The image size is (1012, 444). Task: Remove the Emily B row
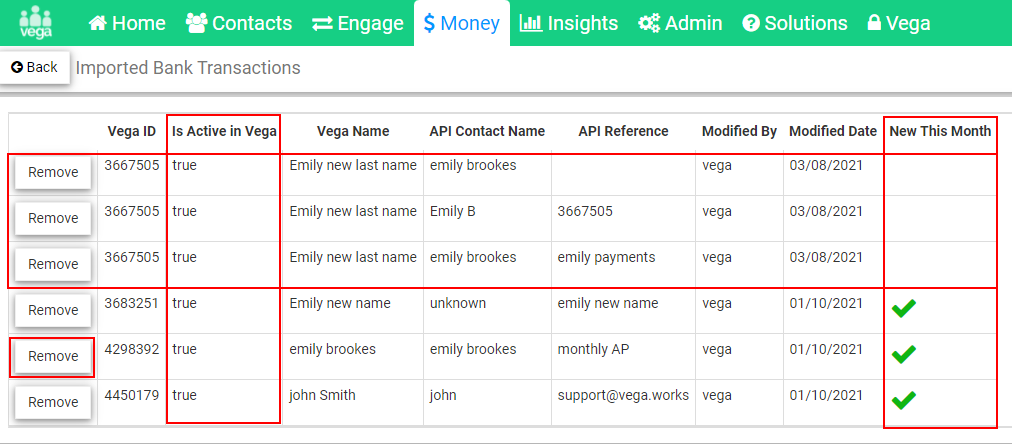click(53, 218)
